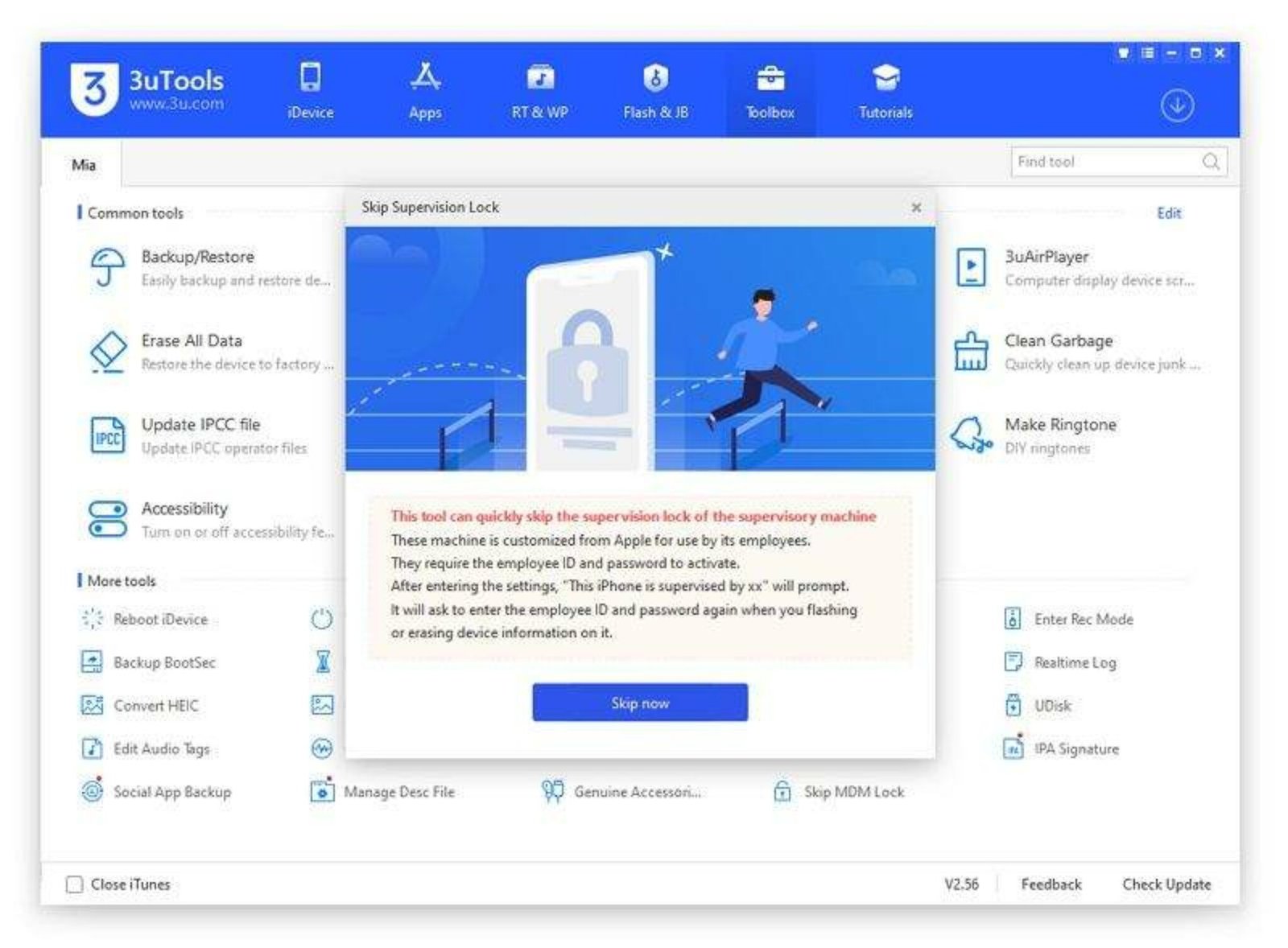Select the Mia device tab
This screenshot has width=1288, height=948.
click(84, 165)
